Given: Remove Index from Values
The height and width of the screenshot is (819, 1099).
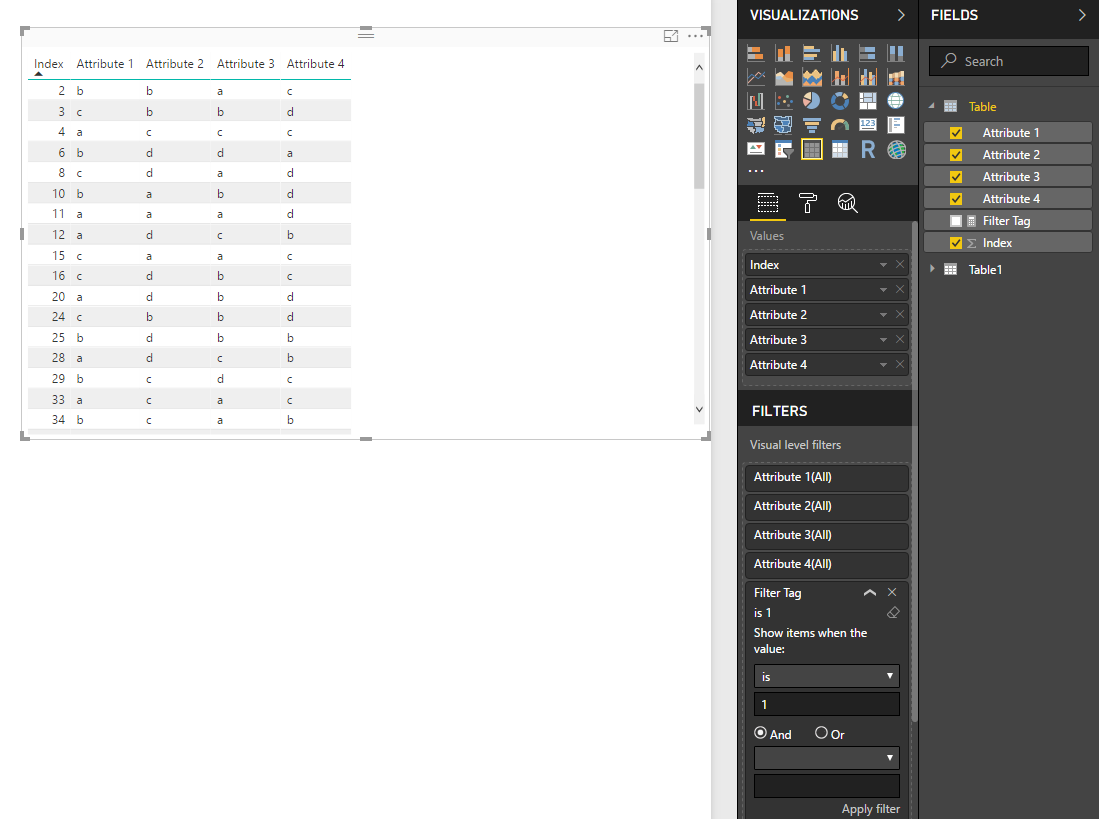Looking at the screenshot, I should coord(900,264).
